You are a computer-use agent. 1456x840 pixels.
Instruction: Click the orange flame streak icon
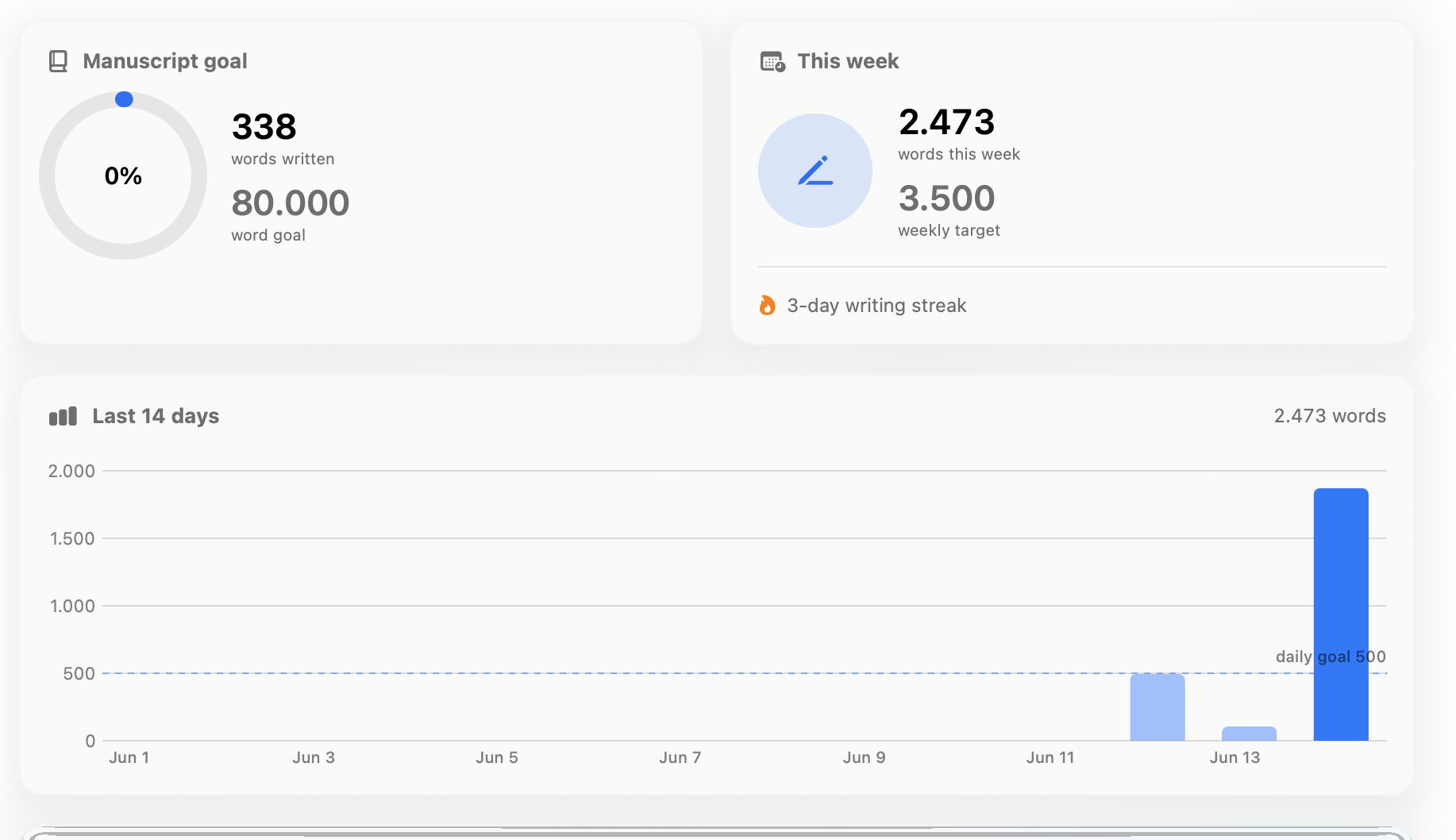pyautogui.click(x=767, y=306)
